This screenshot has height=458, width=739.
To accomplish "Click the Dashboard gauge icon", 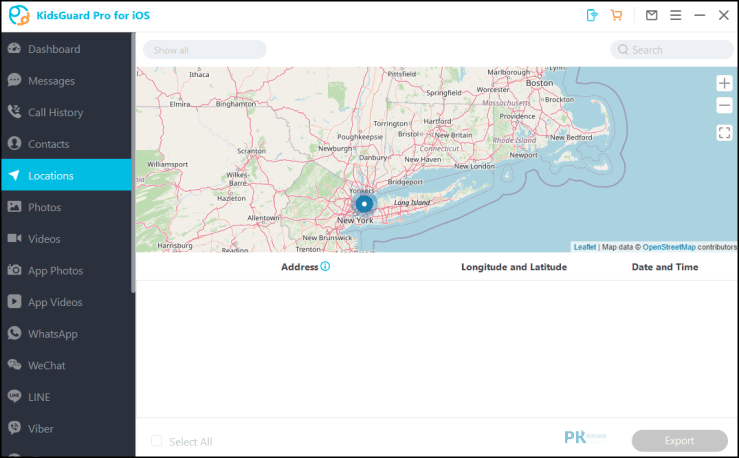I will point(14,49).
